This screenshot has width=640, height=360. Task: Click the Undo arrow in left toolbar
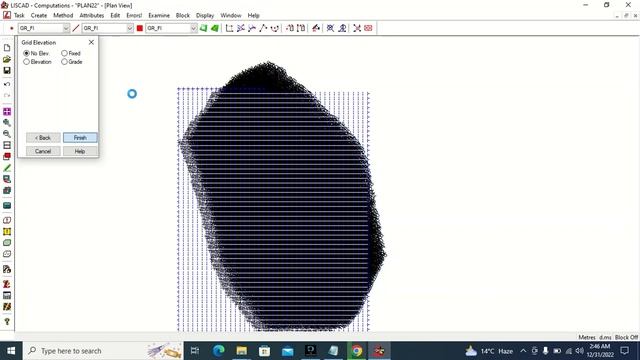pos(7,84)
